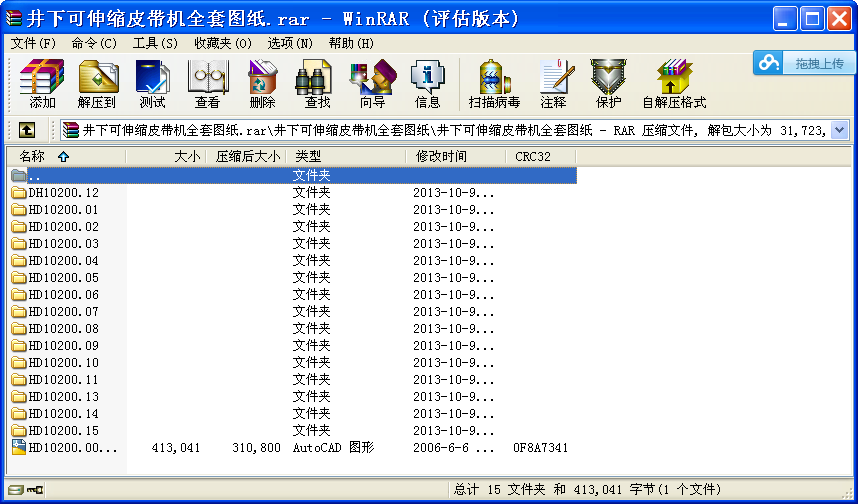The height and width of the screenshot is (504, 858).
Task: Run the 测试 (Test) archive tool
Action: pos(152,82)
